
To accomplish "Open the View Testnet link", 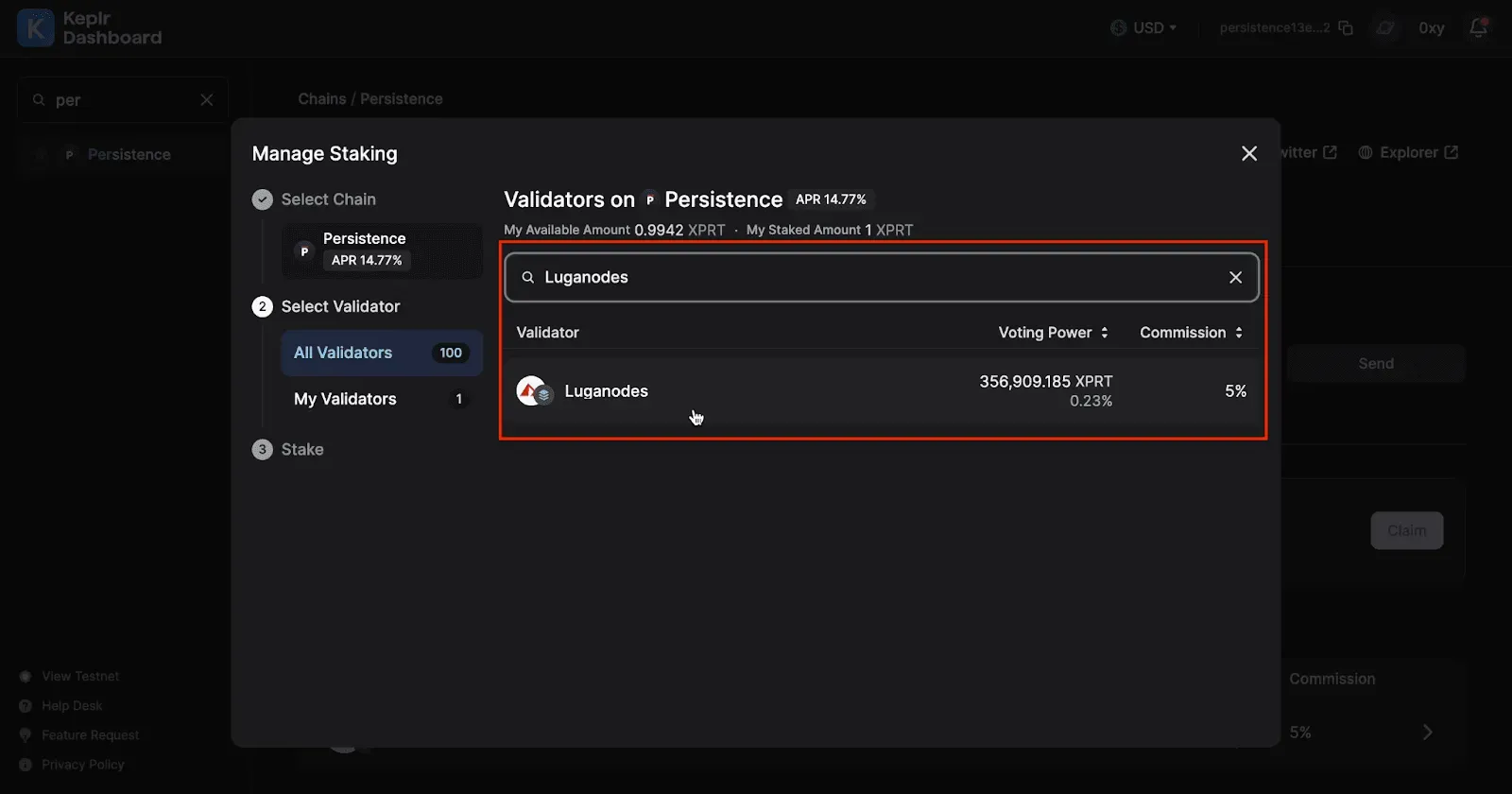I will point(80,676).
